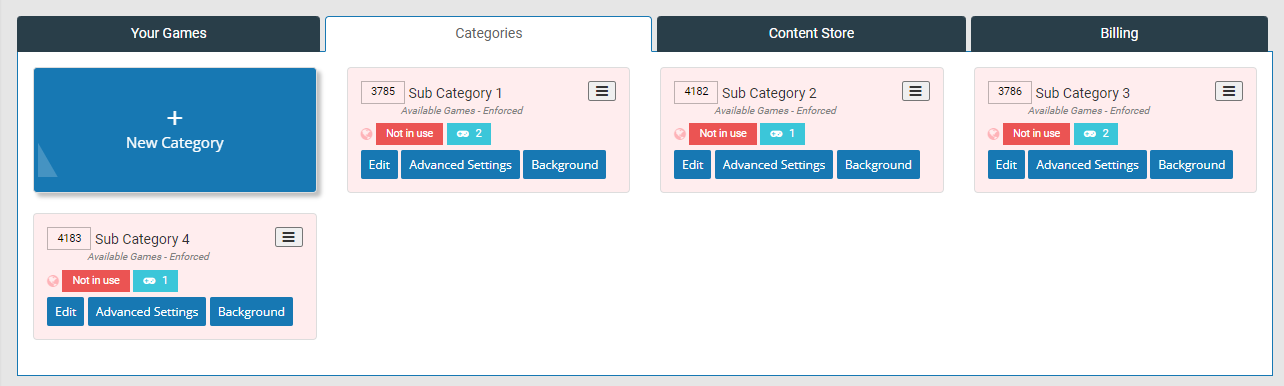Switch to the Your Games tab
Screen dimensions: 1284x386
tap(169, 33)
